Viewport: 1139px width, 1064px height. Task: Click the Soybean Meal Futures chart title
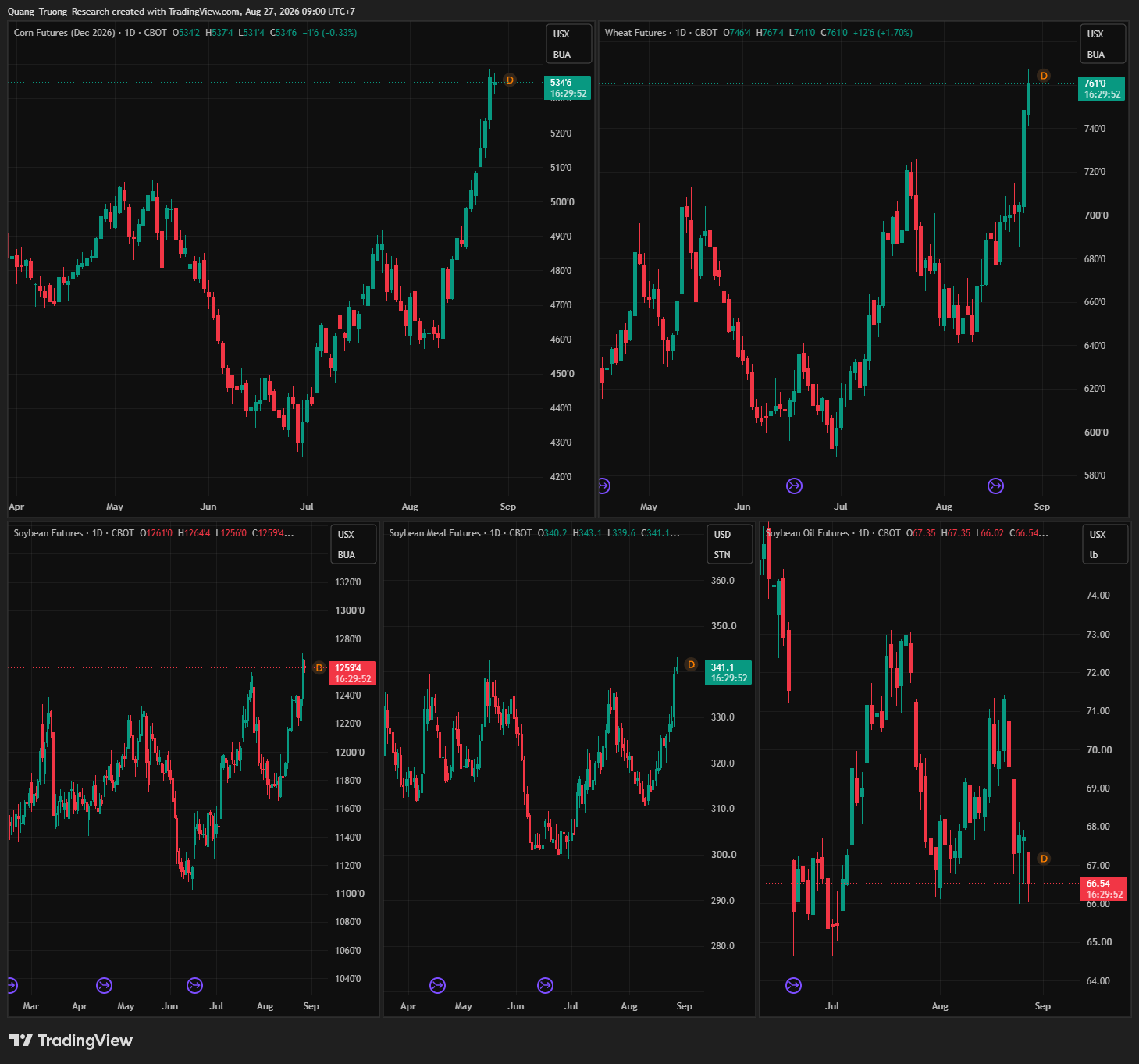pyautogui.click(x=435, y=533)
